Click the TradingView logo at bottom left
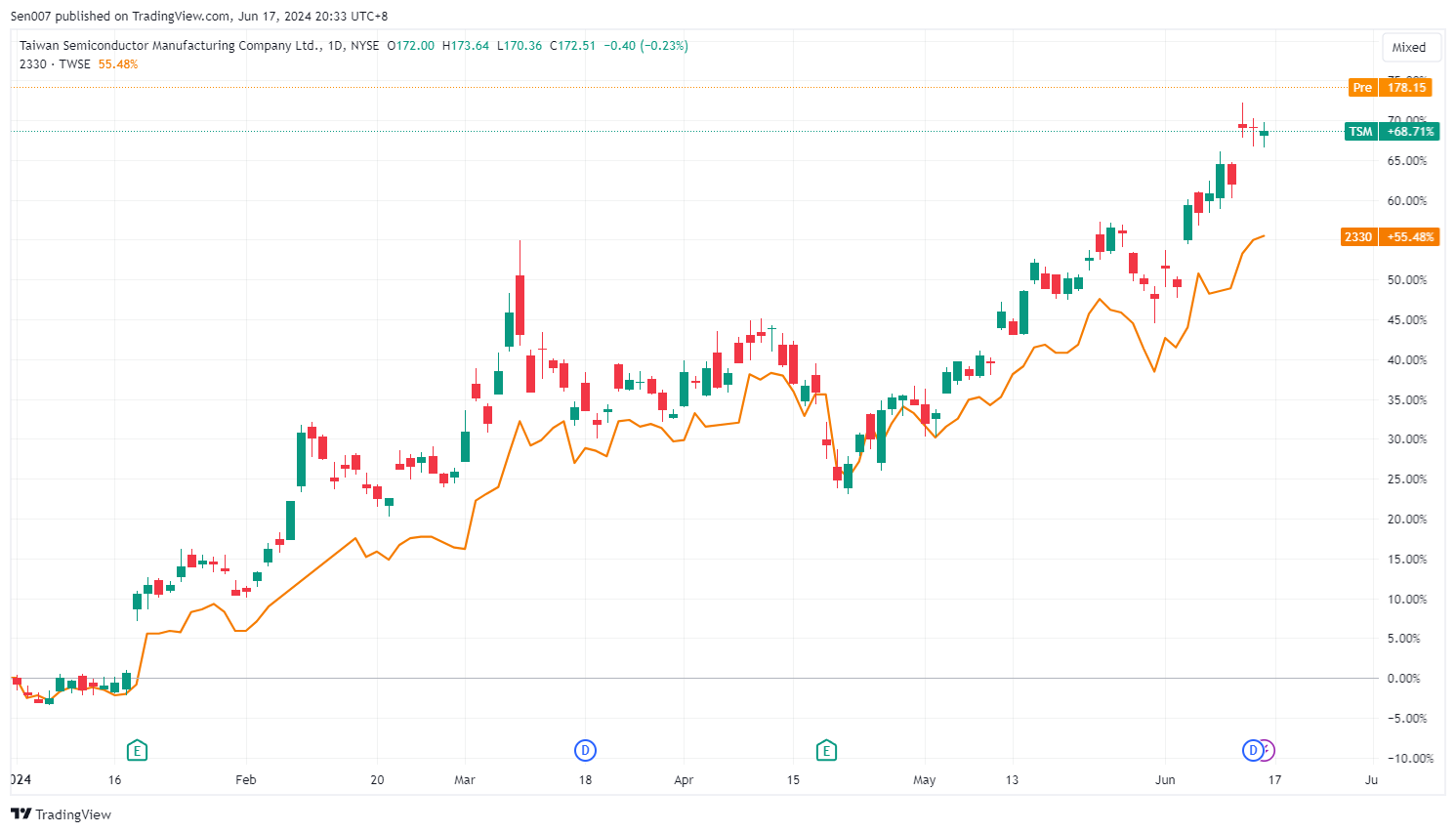This screenshot has width=1456, height=833. point(61,814)
